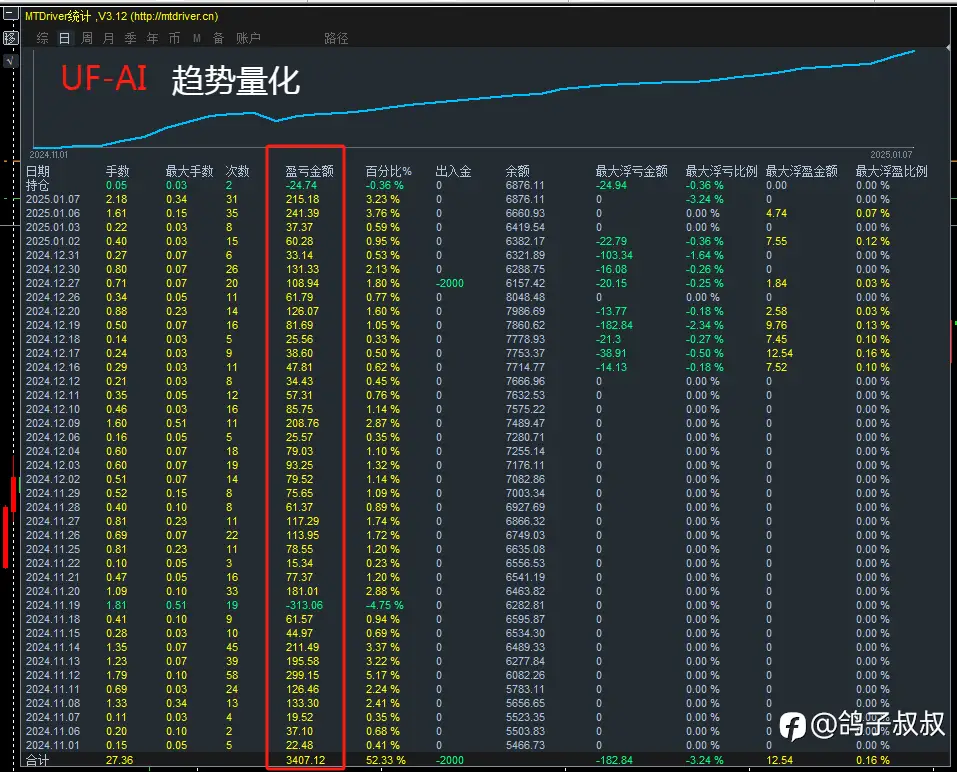Select the 日 daily tab
The width and height of the screenshot is (957, 772).
coord(64,38)
